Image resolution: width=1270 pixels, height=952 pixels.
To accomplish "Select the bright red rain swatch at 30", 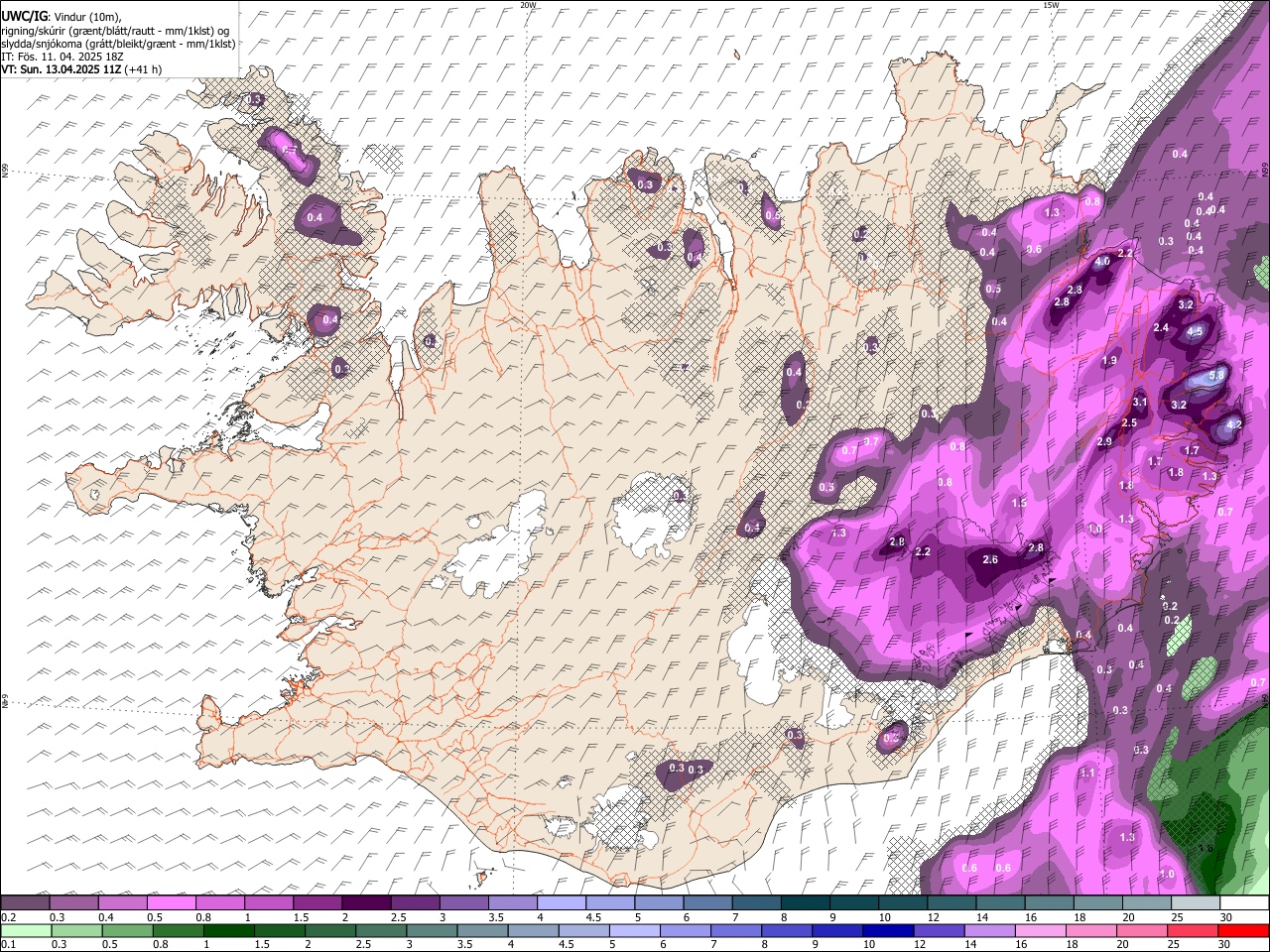I will point(1244,931).
